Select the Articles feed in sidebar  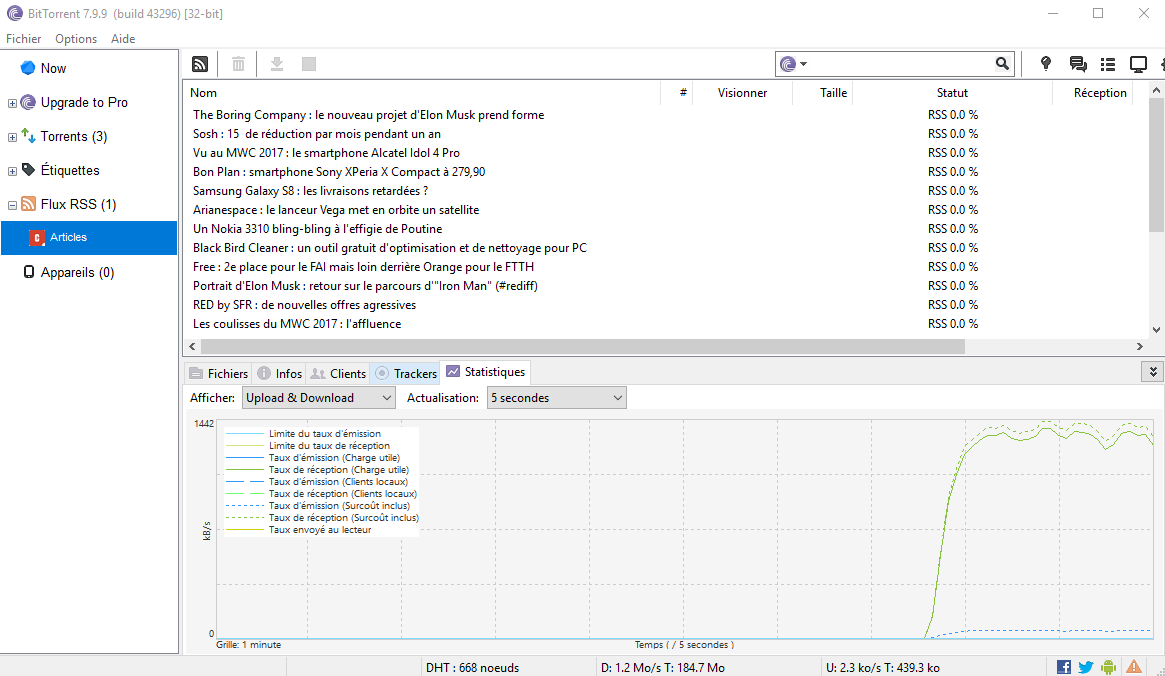click(x=68, y=238)
